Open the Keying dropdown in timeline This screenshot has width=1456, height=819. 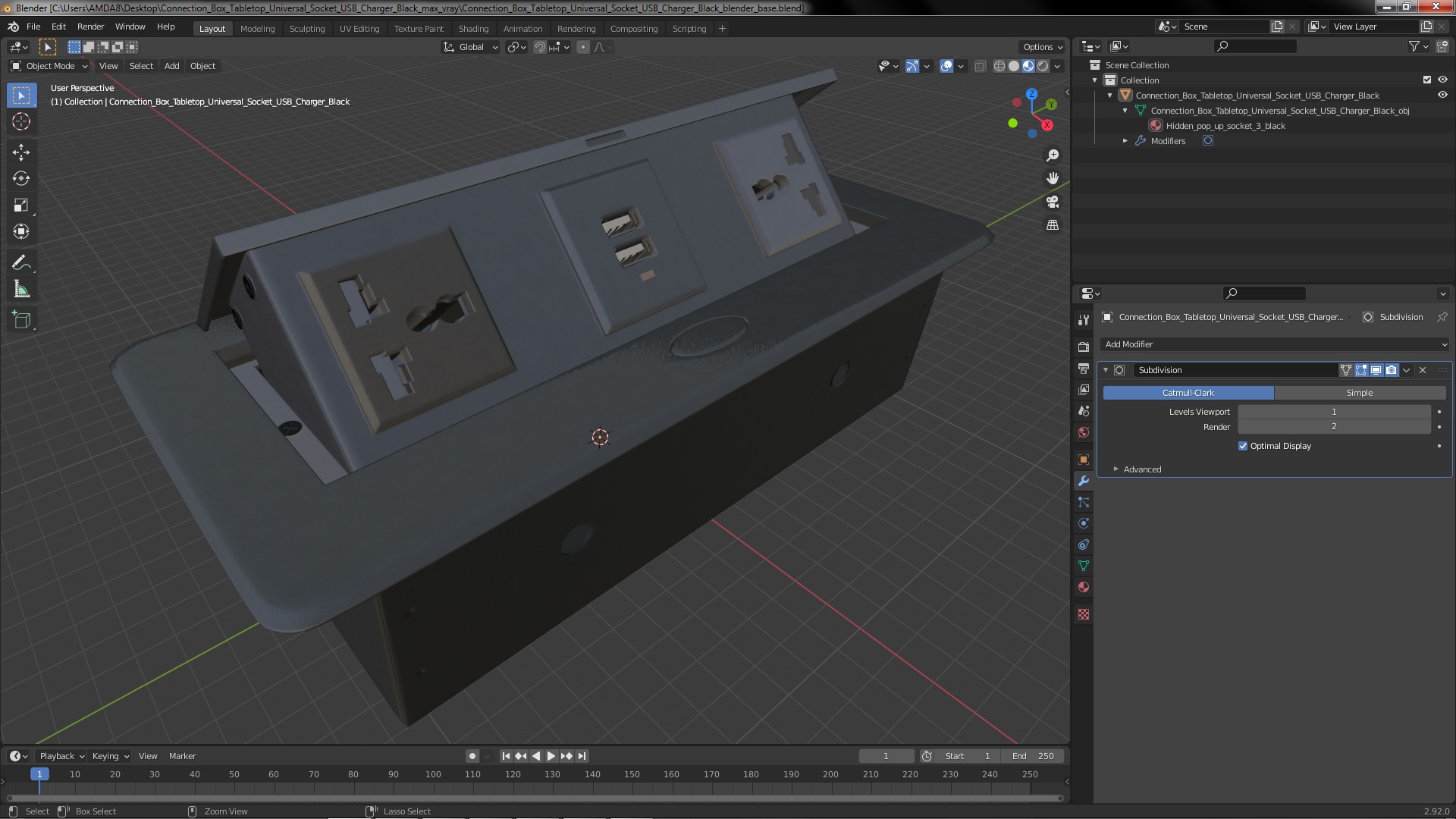[110, 756]
